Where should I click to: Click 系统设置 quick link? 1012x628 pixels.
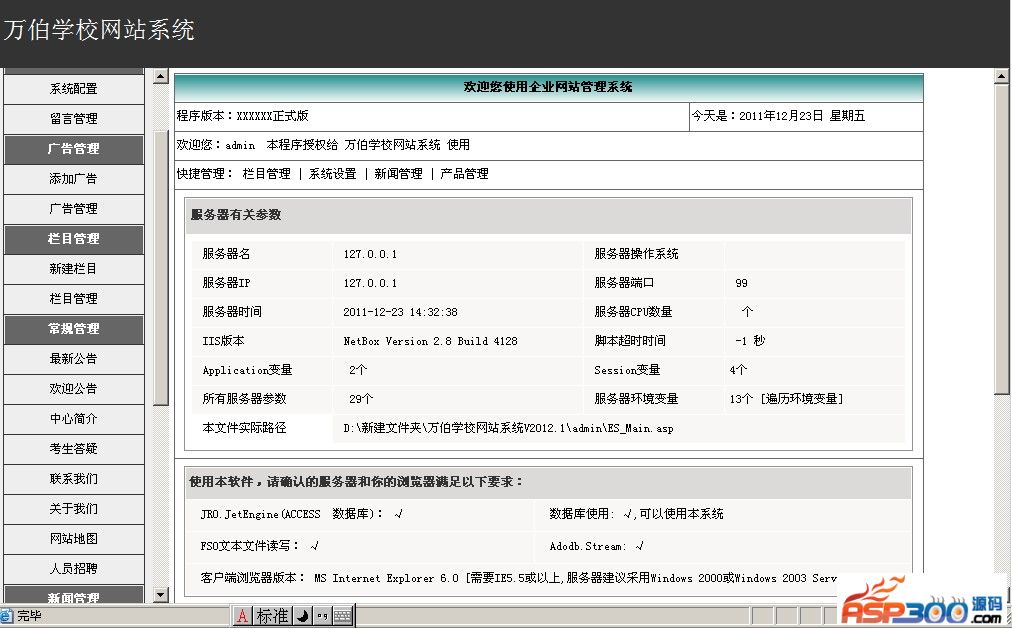(332, 174)
